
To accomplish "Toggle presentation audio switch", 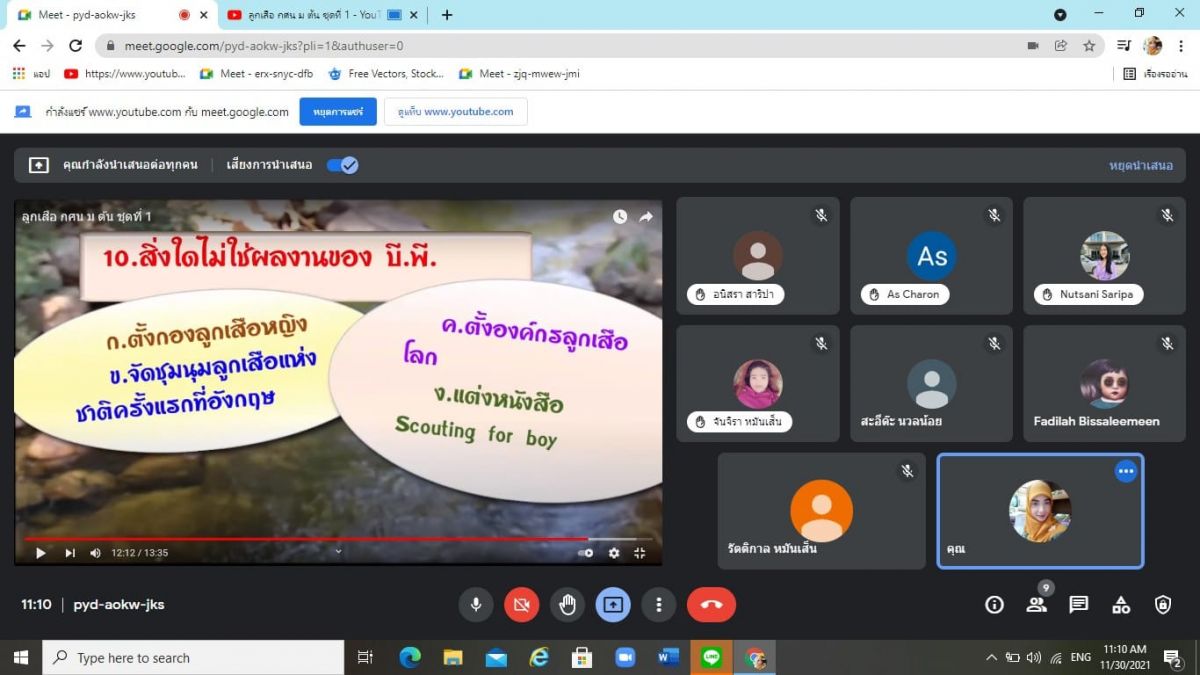I will (342, 165).
